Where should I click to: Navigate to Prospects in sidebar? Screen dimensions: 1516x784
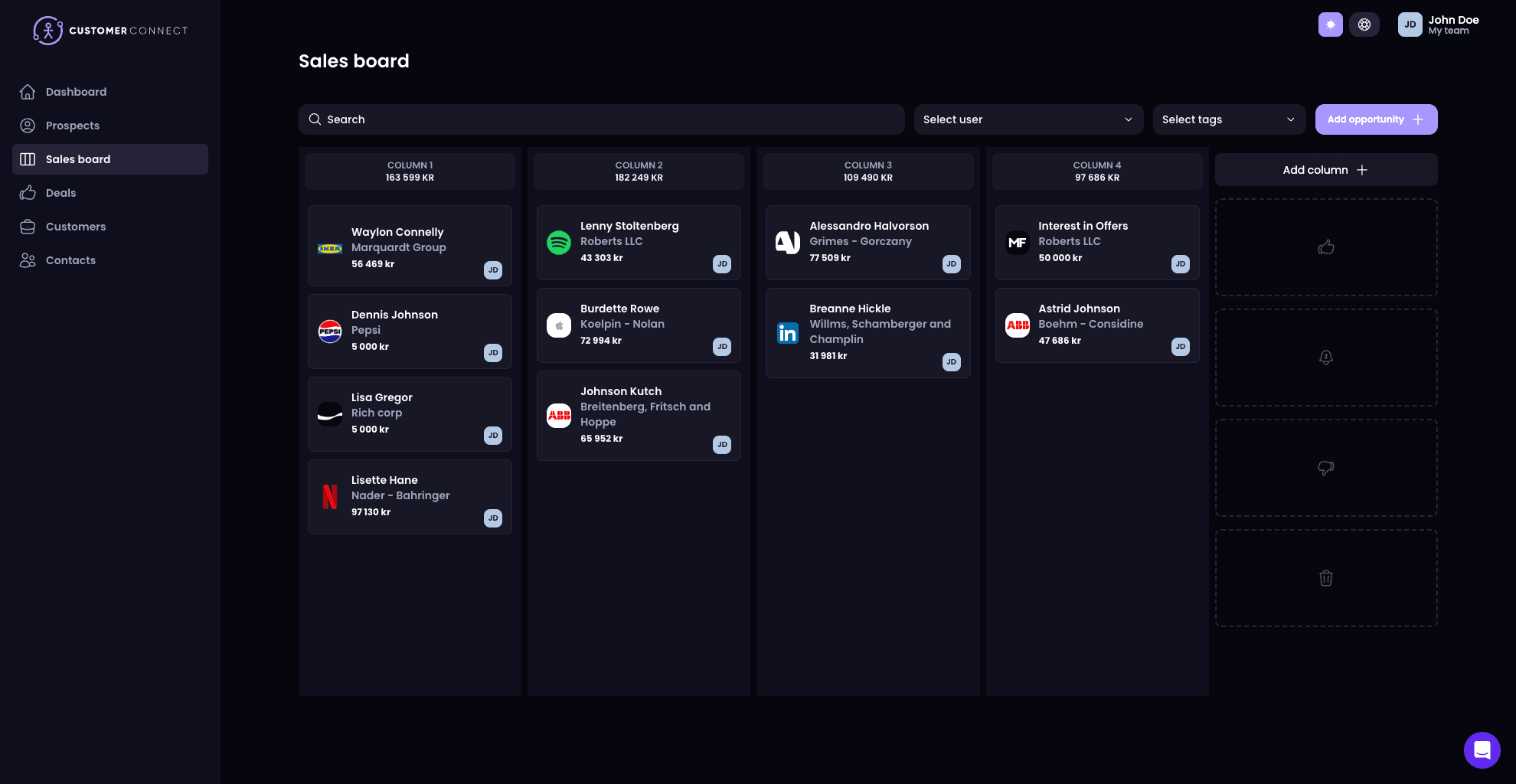[x=73, y=126]
